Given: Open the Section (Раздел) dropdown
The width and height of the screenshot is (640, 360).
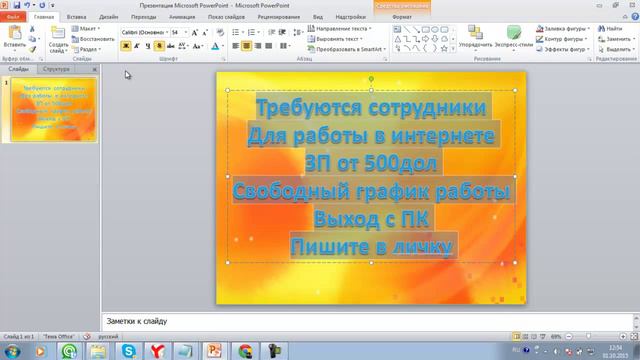Looking at the screenshot, I should click(x=86, y=49).
